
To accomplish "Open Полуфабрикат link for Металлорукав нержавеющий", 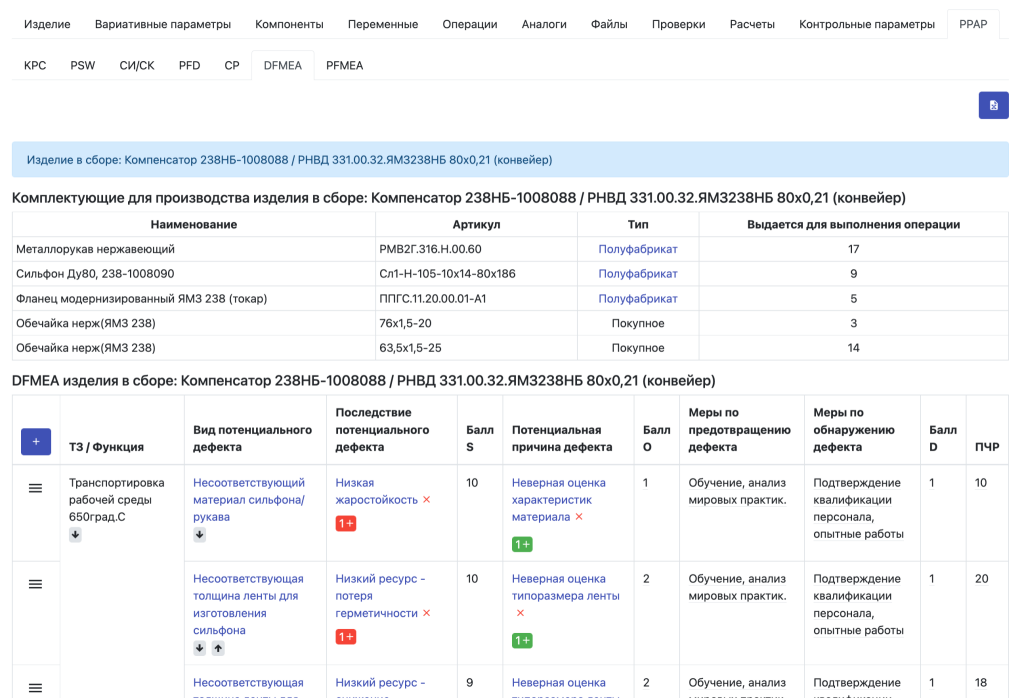I will coord(638,249).
